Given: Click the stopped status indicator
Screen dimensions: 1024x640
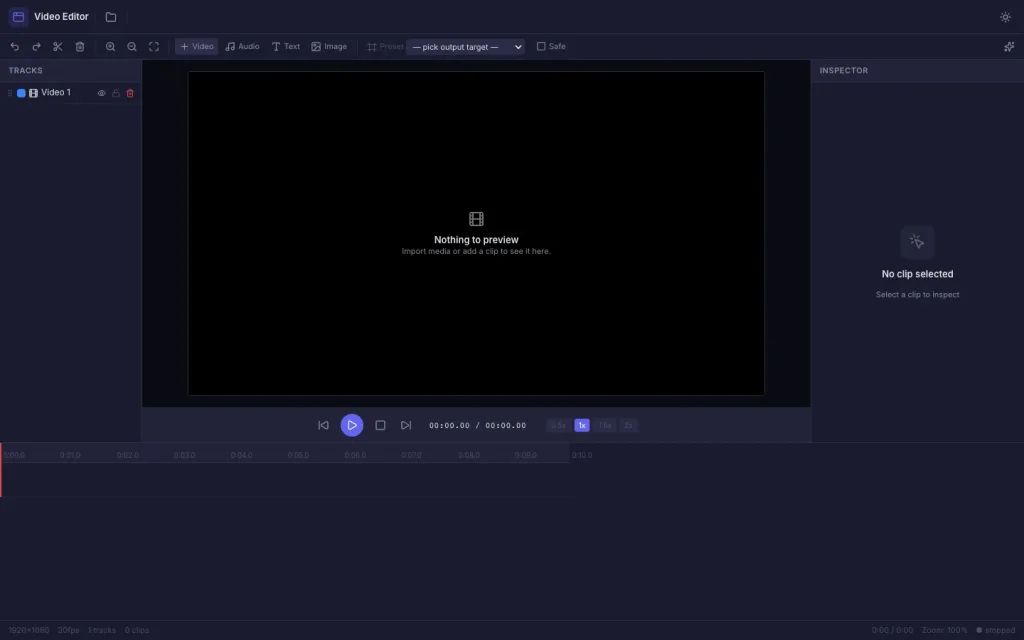Looking at the screenshot, I should [996, 630].
